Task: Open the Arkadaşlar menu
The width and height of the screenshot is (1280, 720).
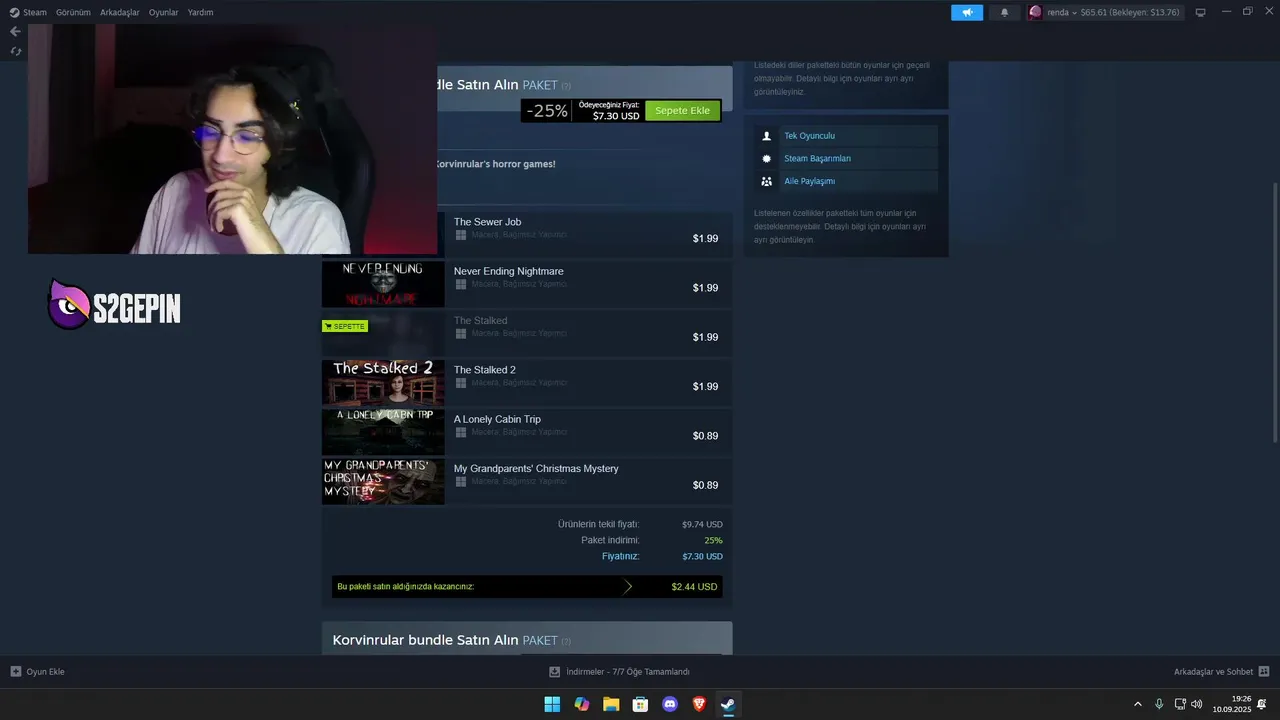Action: 120,12
